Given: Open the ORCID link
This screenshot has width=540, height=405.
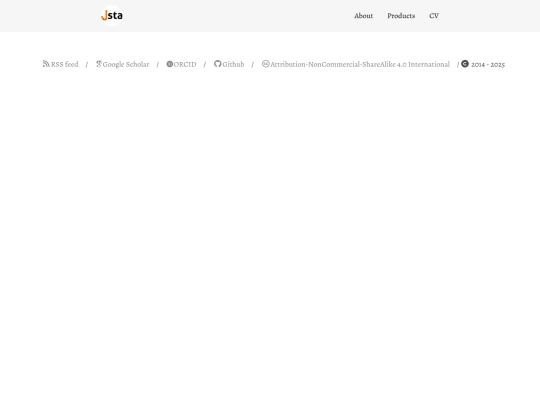Looking at the screenshot, I should click(x=185, y=64).
